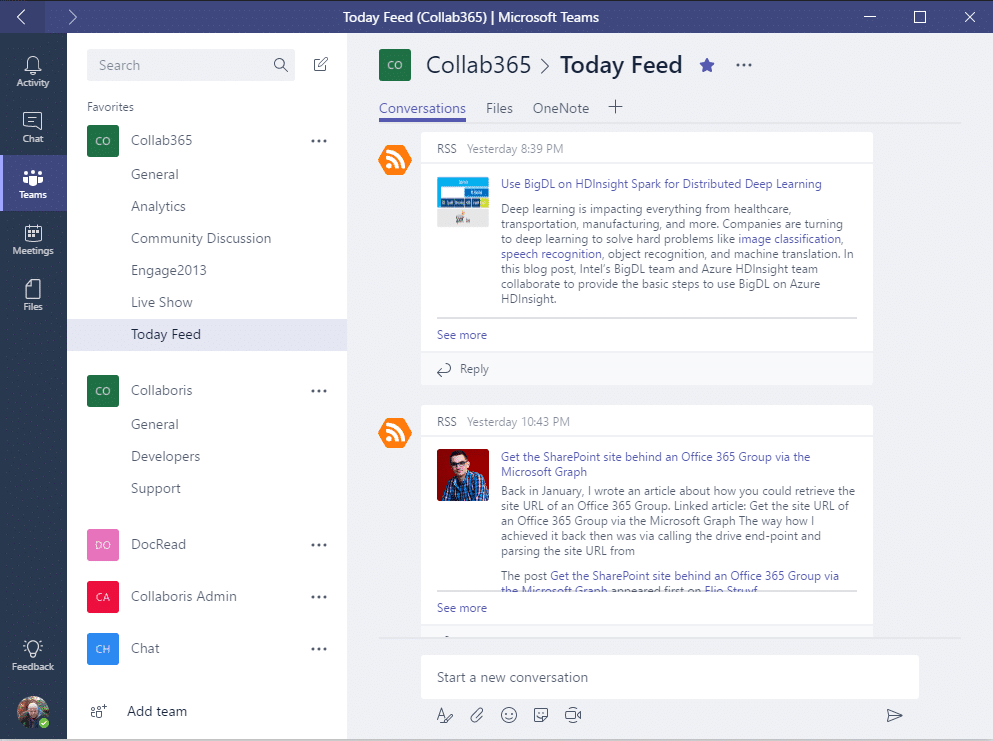Click the add tab plus icon
The height and width of the screenshot is (741, 993).
[x=616, y=107]
